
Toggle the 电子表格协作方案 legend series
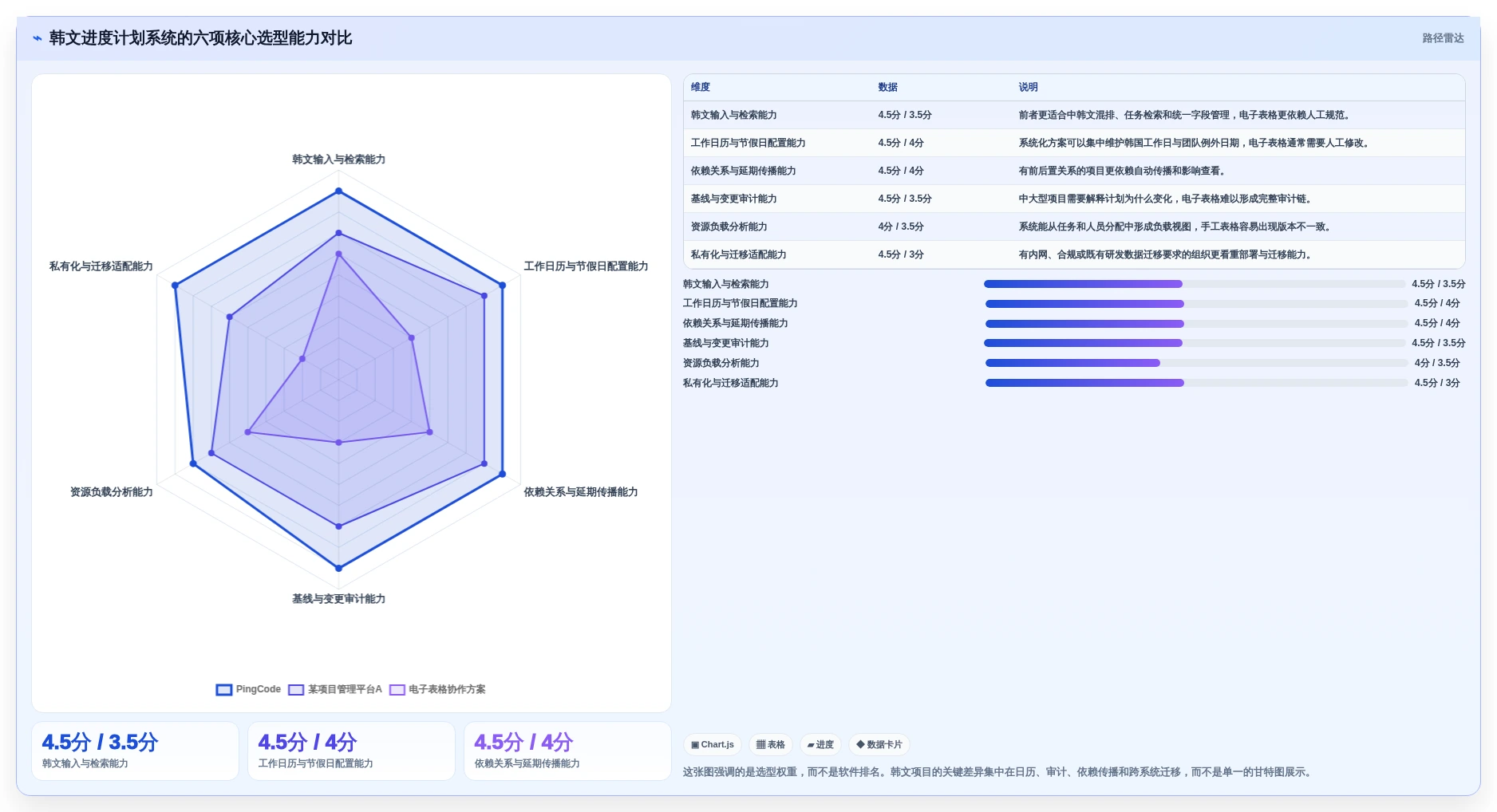[437, 689]
